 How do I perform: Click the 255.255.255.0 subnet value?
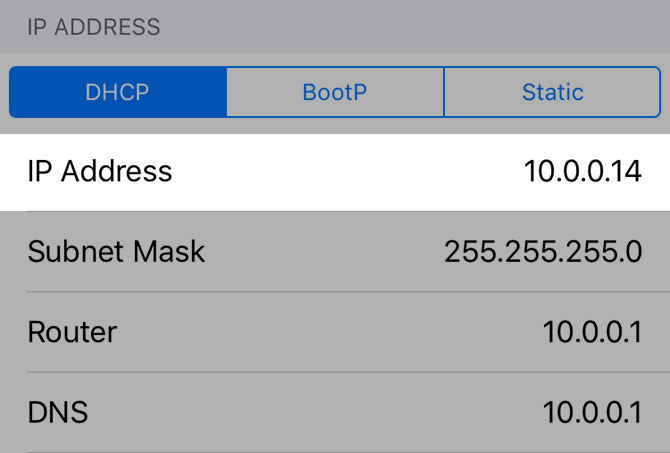coord(543,251)
